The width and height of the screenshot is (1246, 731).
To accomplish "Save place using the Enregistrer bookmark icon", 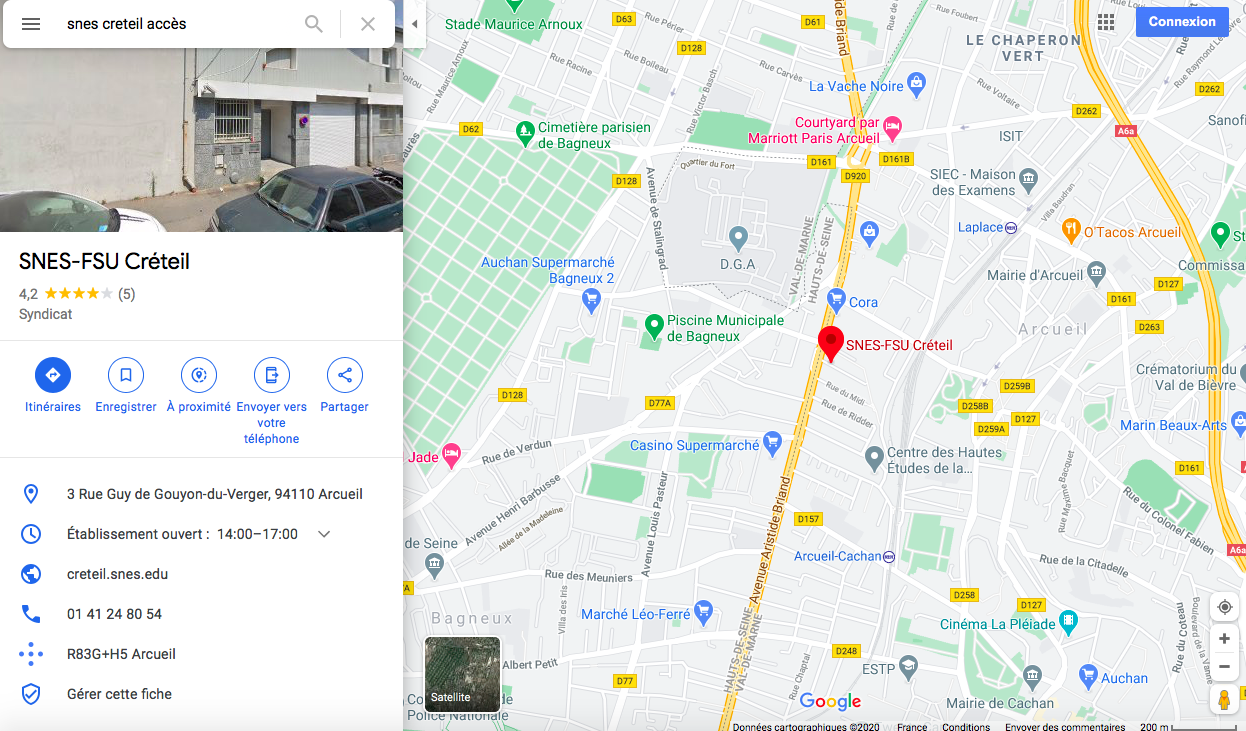I will [x=126, y=375].
